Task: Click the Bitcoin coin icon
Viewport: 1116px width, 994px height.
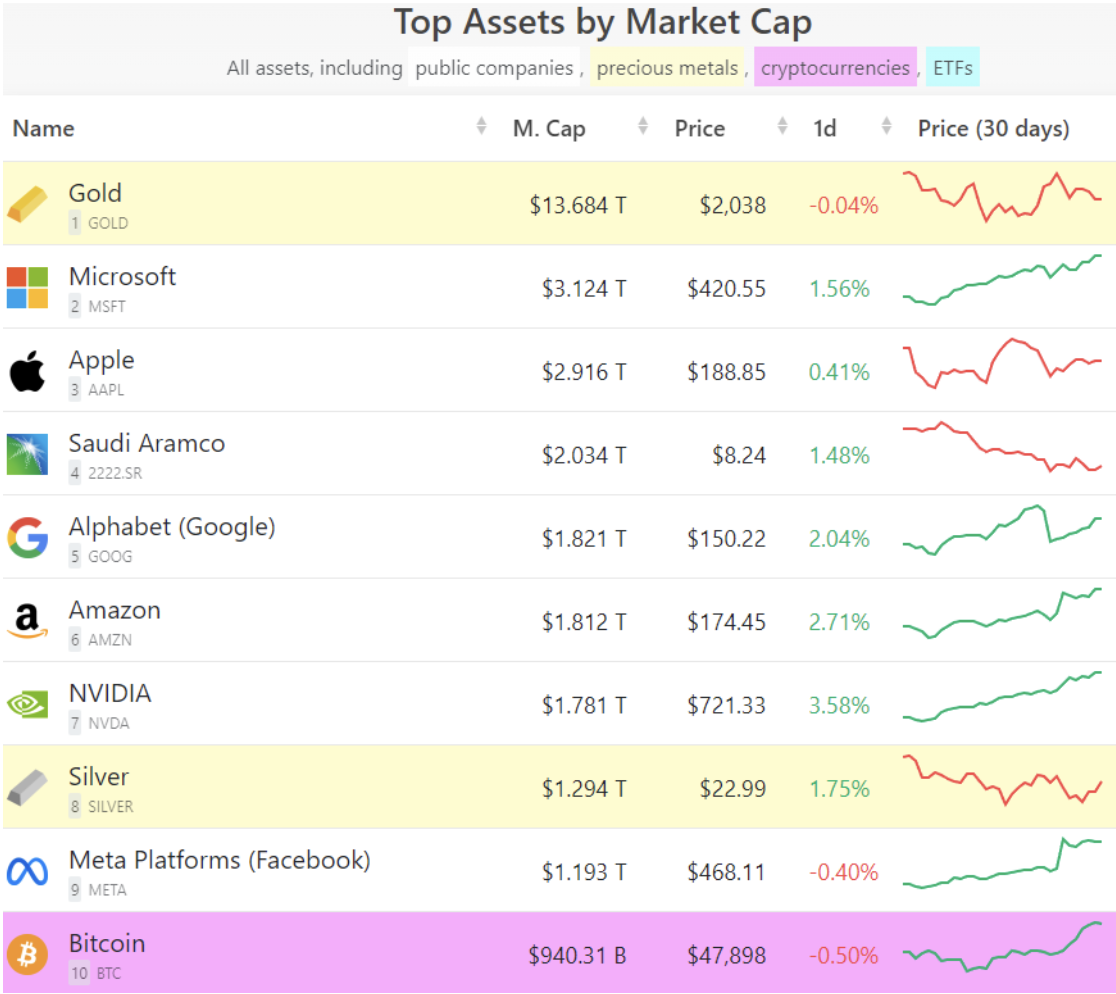Action: pyautogui.click(x=28, y=954)
